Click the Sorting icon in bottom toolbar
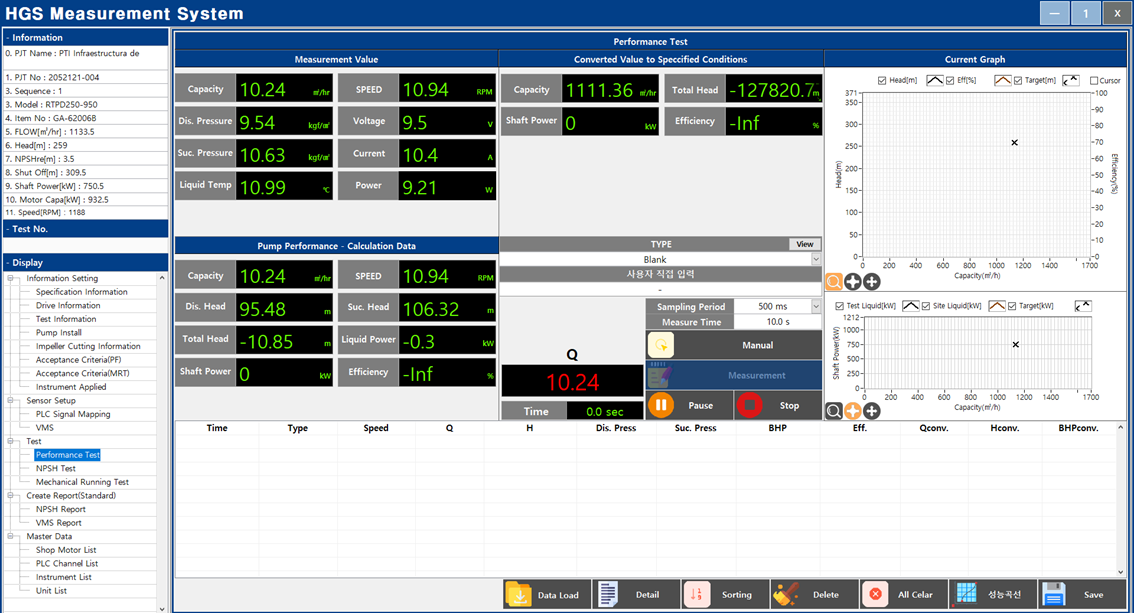 coord(697,594)
